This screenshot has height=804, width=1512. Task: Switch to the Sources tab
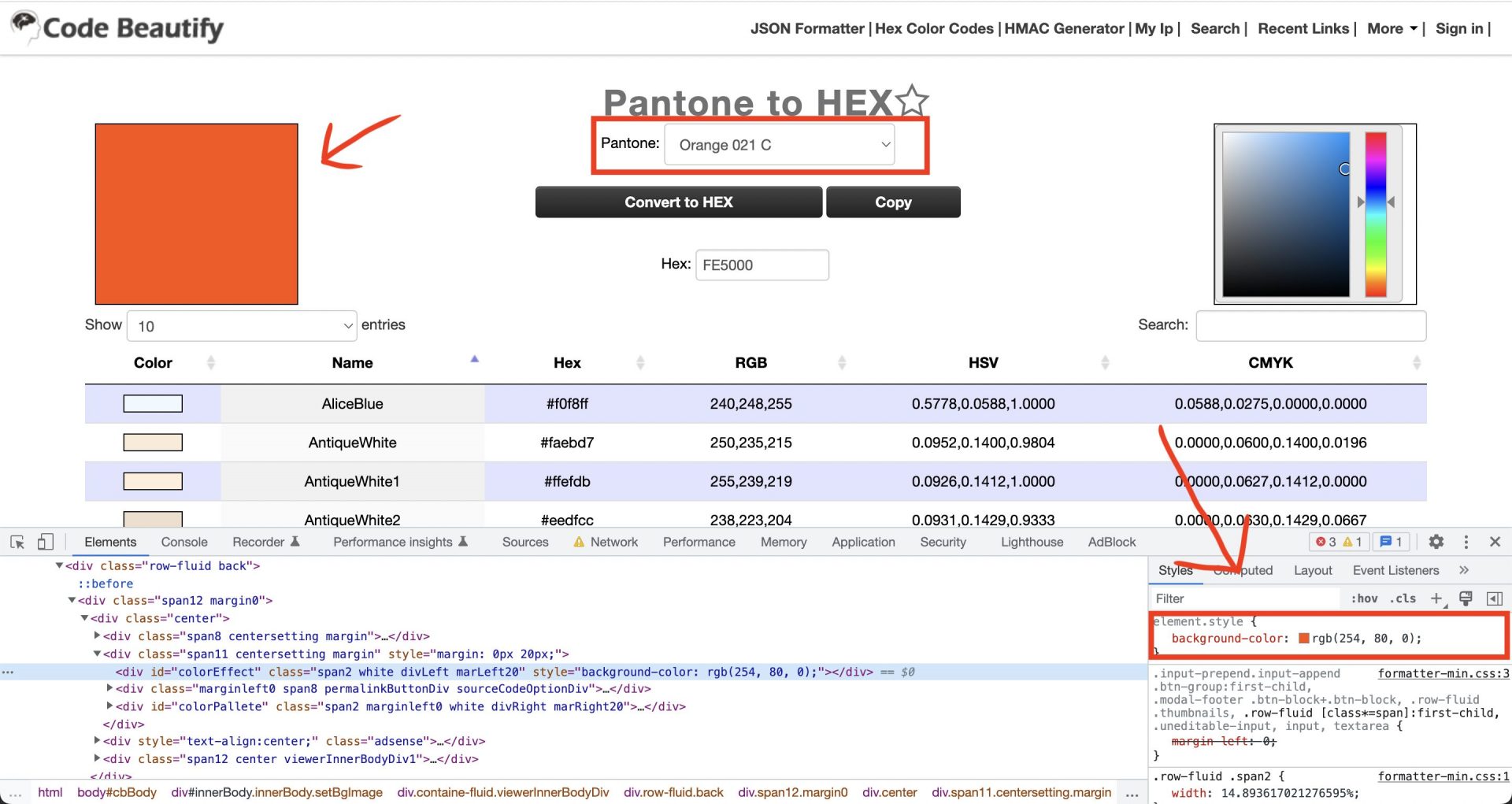click(525, 542)
